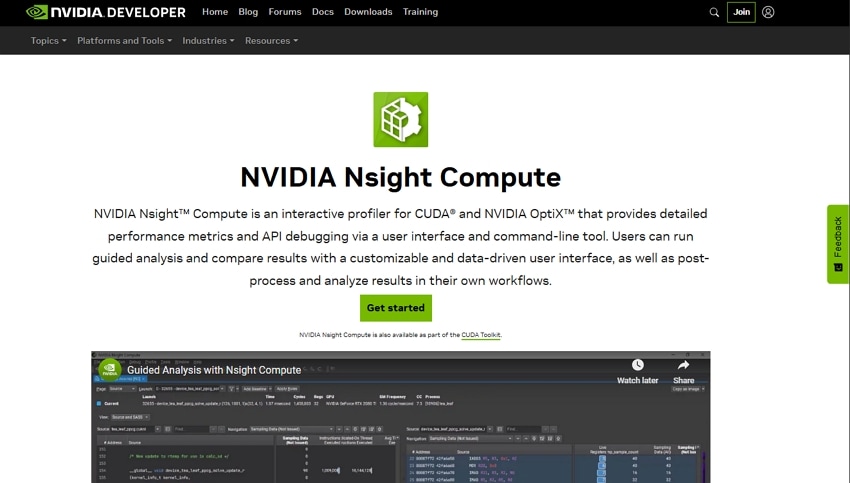850x483 pixels.
Task: Click the Nsight Compute green cube icon
Action: pos(401,119)
